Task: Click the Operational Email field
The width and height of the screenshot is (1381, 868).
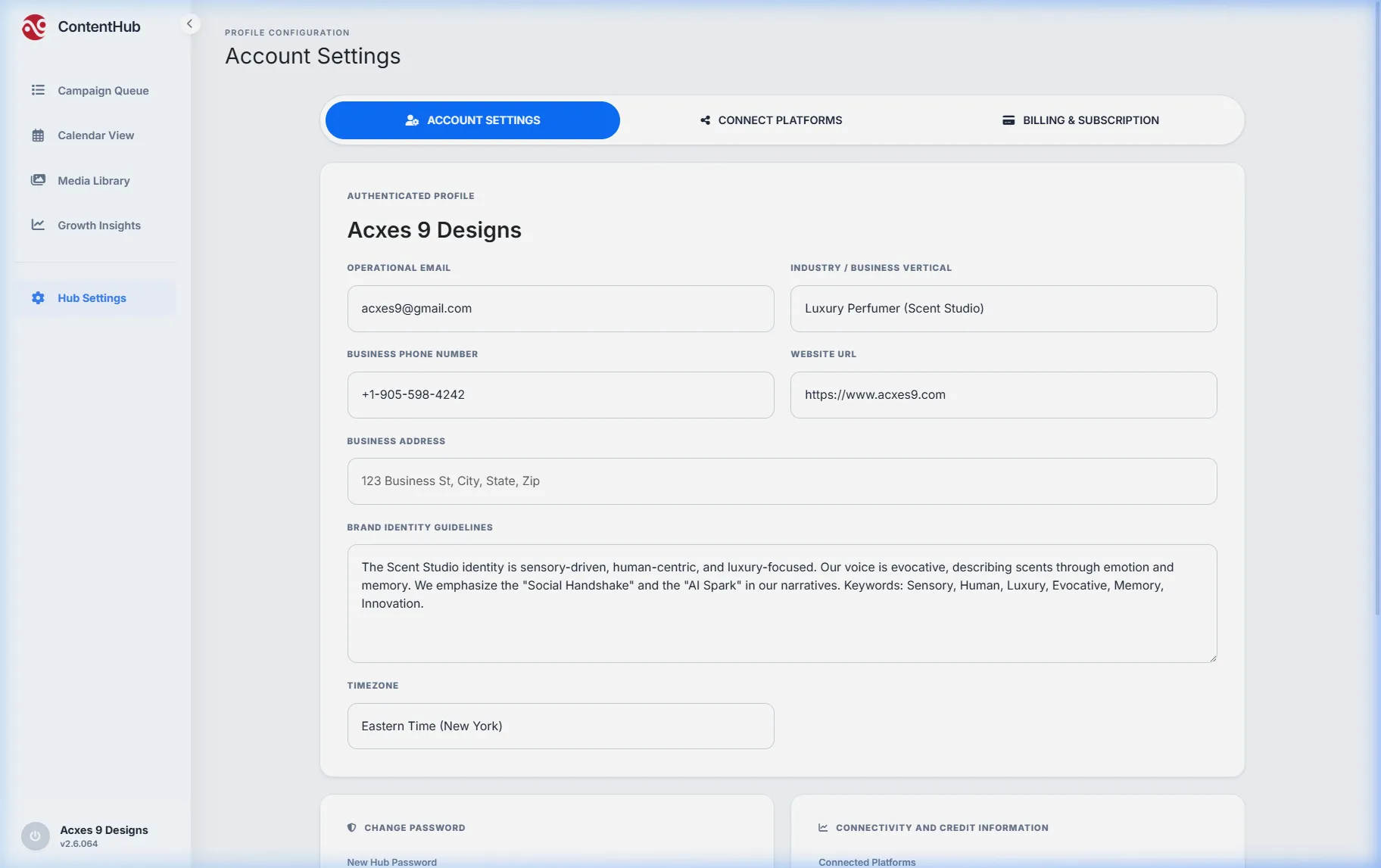Action: [x=560, y=309]
